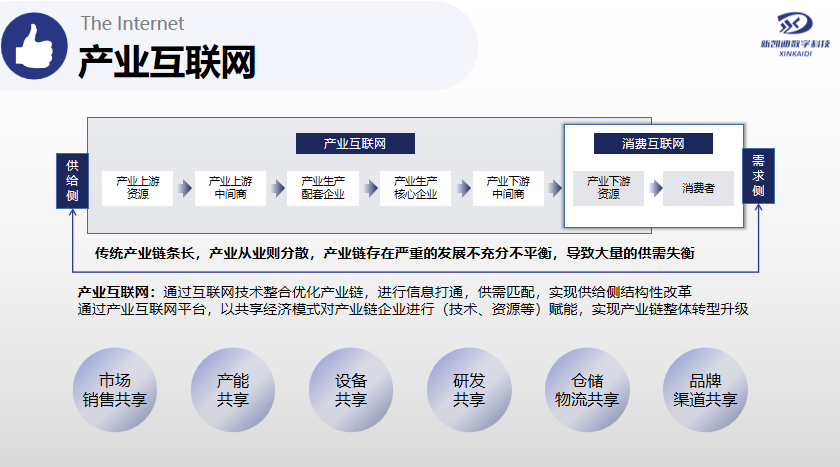
Task: Select line starting 通过产业互联网平台
Action: coord(413,309)
